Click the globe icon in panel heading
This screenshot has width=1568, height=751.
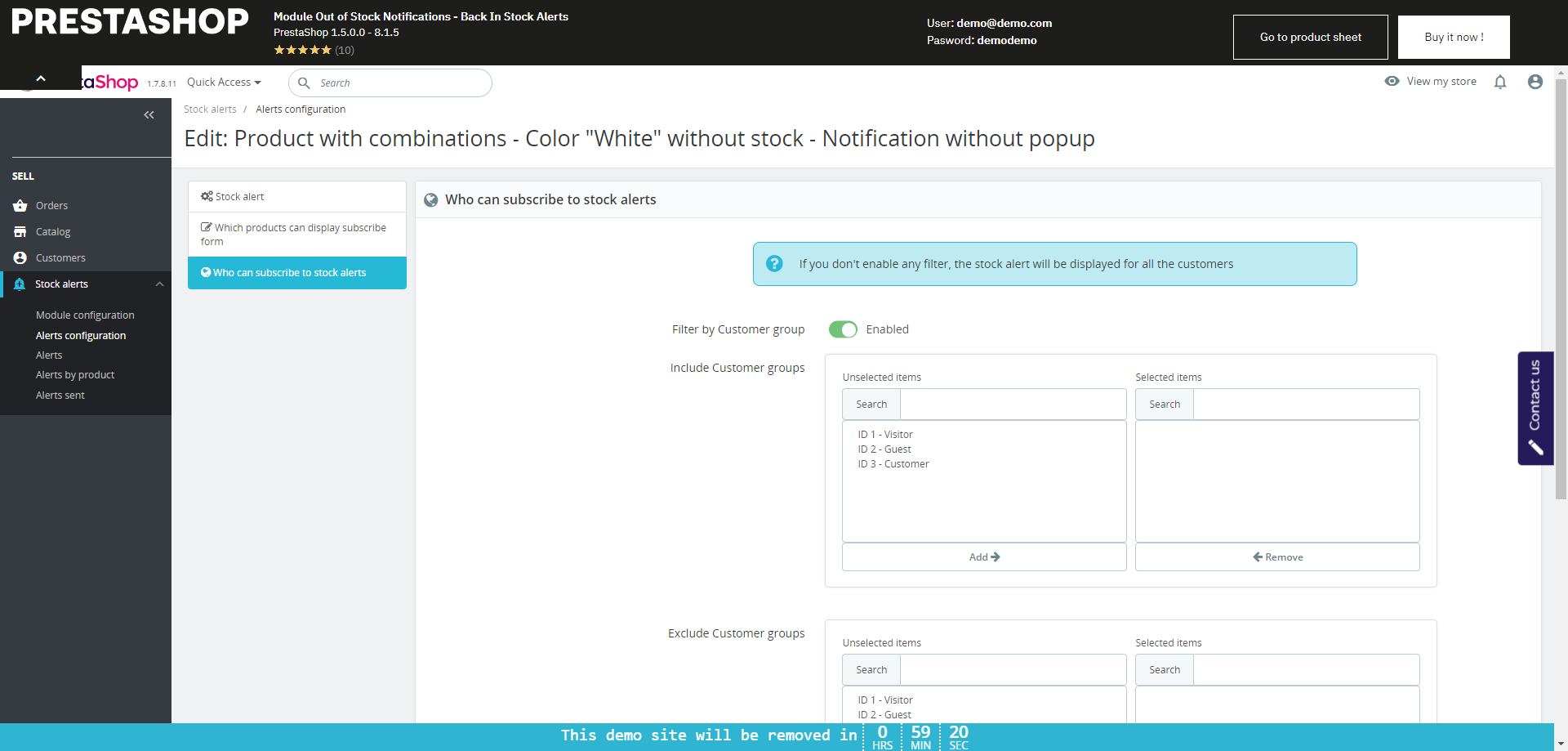431,200
